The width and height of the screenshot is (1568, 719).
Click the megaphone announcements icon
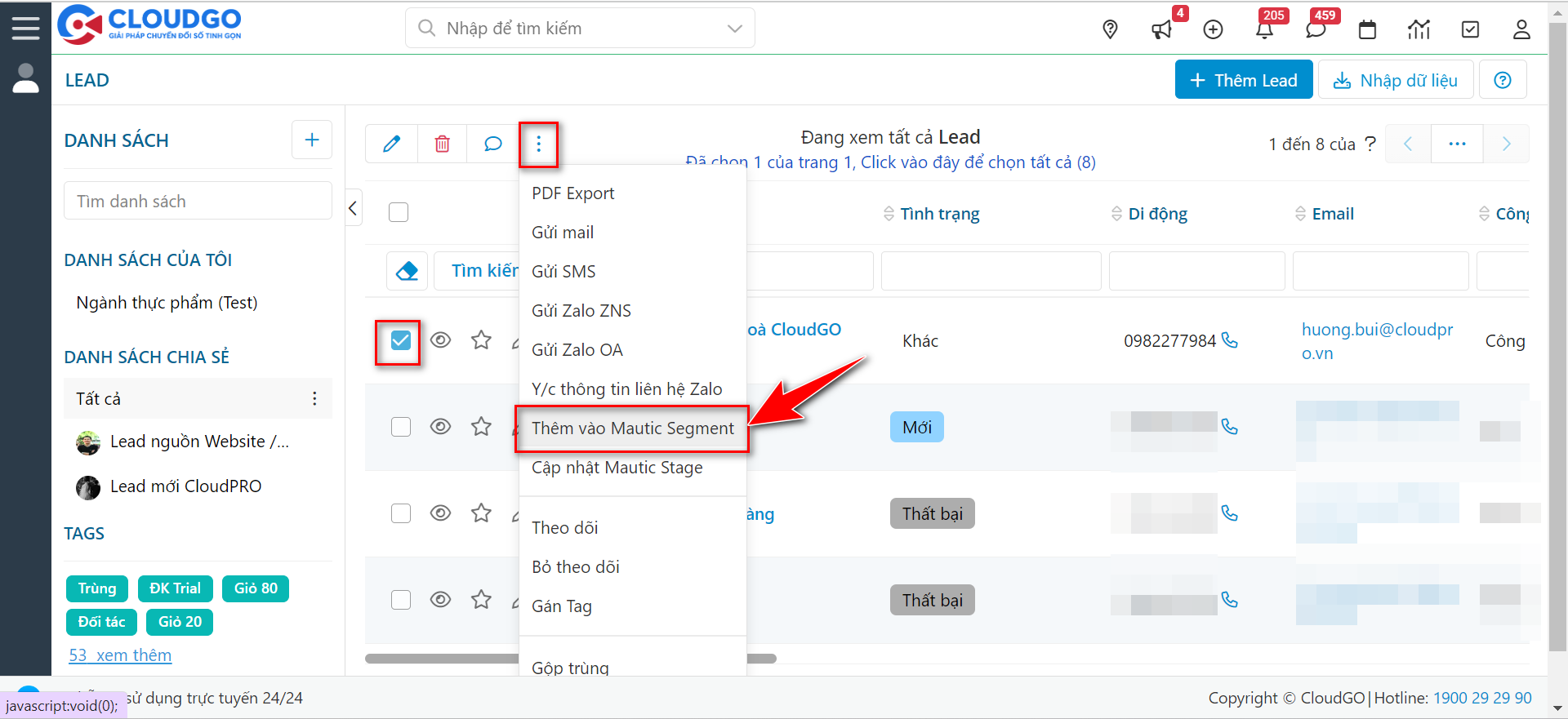(1160, 30)
